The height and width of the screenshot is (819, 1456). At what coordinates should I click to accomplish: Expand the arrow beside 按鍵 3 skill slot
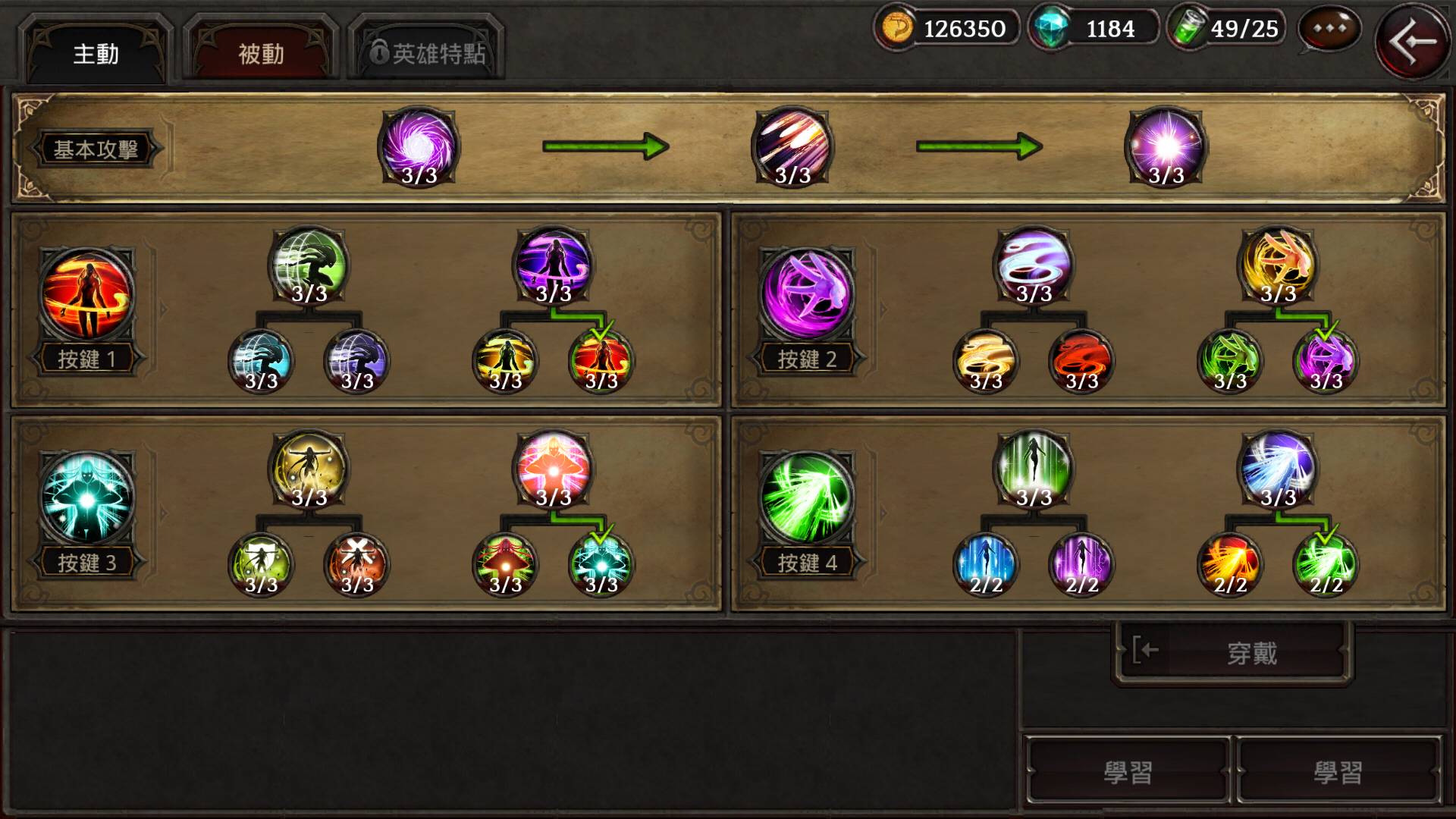[x=163, y=513]
